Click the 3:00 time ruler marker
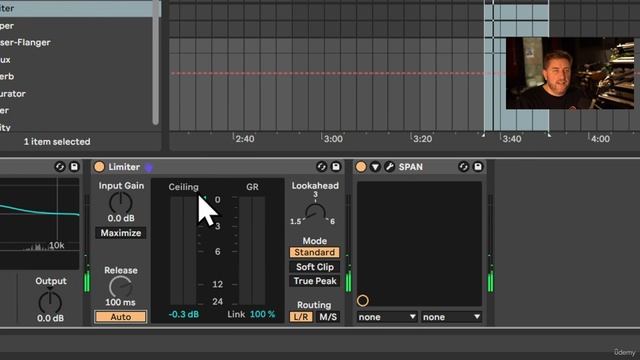The width and height of the screenshot is (640, 360). 333,139
